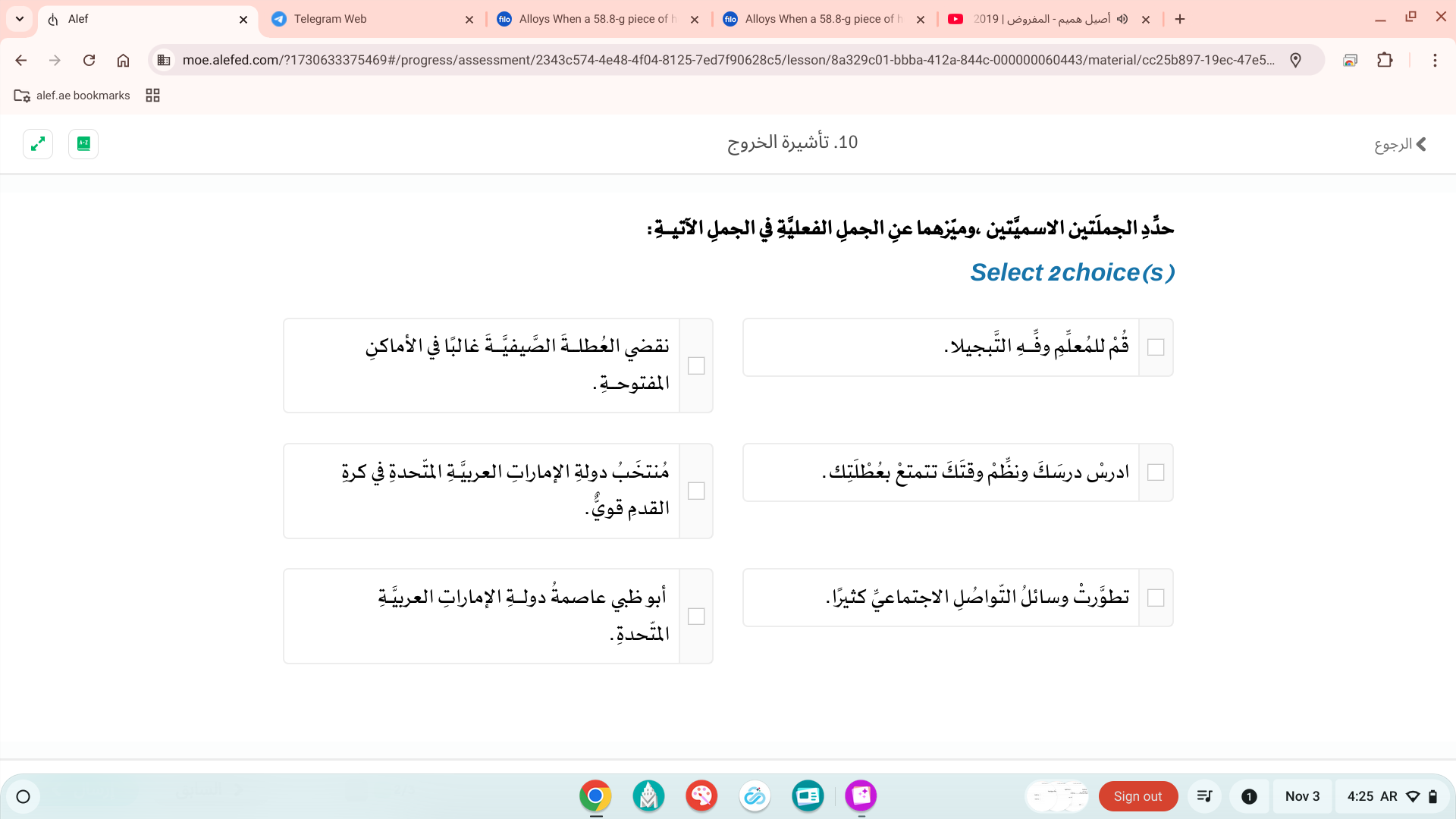Open the bookmarks apps grid icon

152,96
